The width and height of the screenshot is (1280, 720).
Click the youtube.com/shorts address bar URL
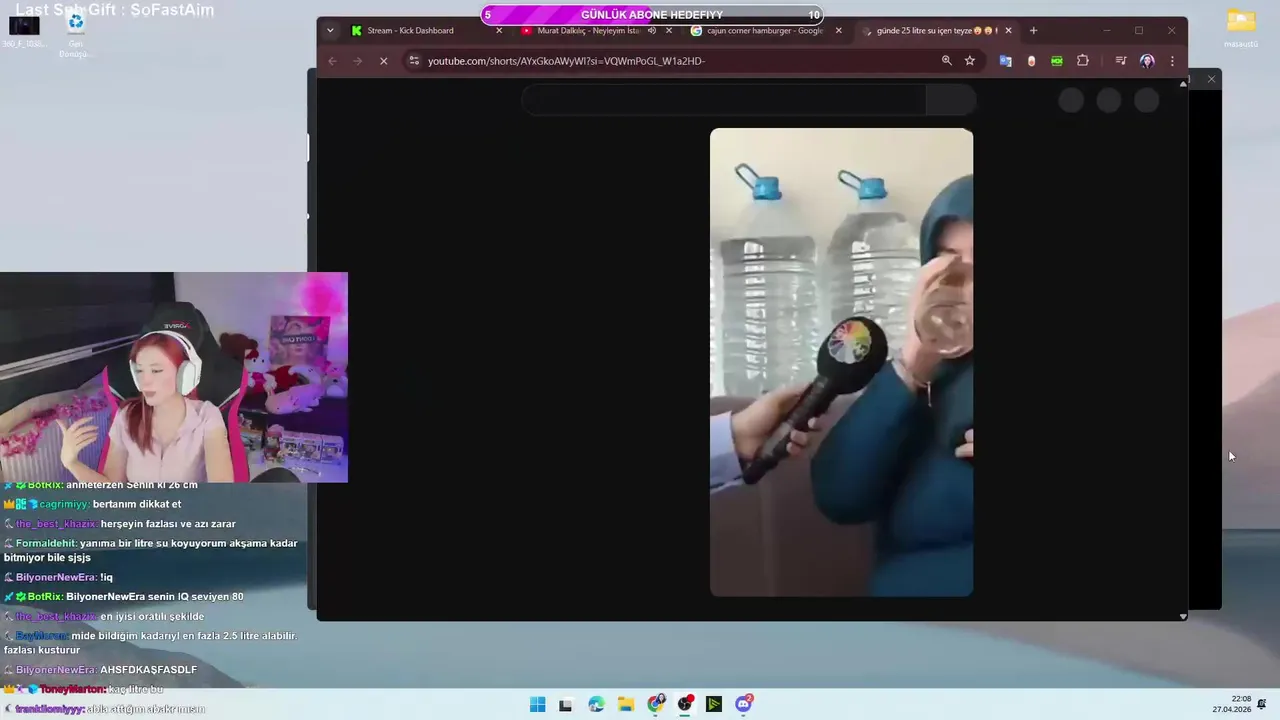[x=566, y=61]
